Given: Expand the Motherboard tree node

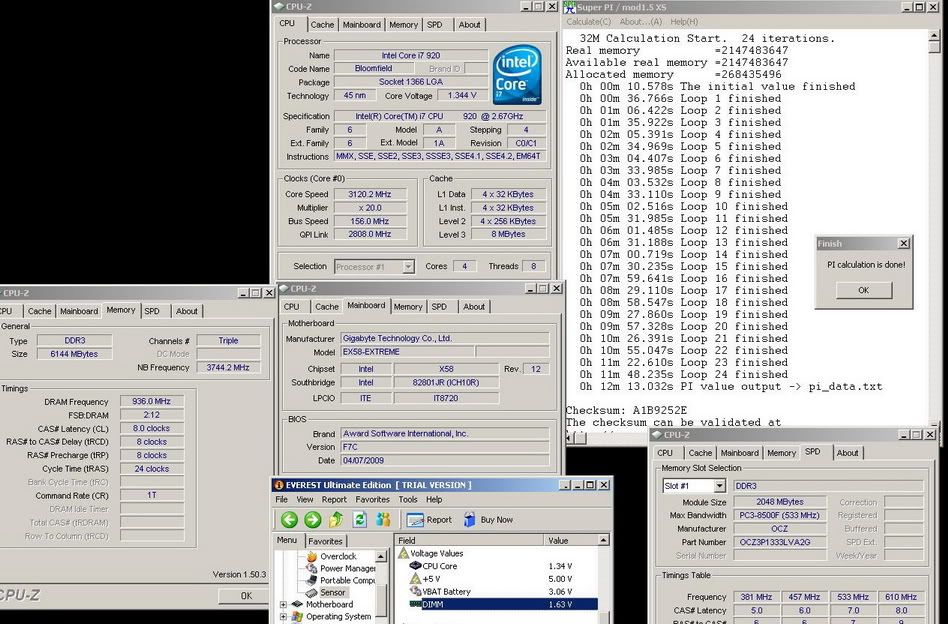Looking at the screenshot, I should 283,605.
